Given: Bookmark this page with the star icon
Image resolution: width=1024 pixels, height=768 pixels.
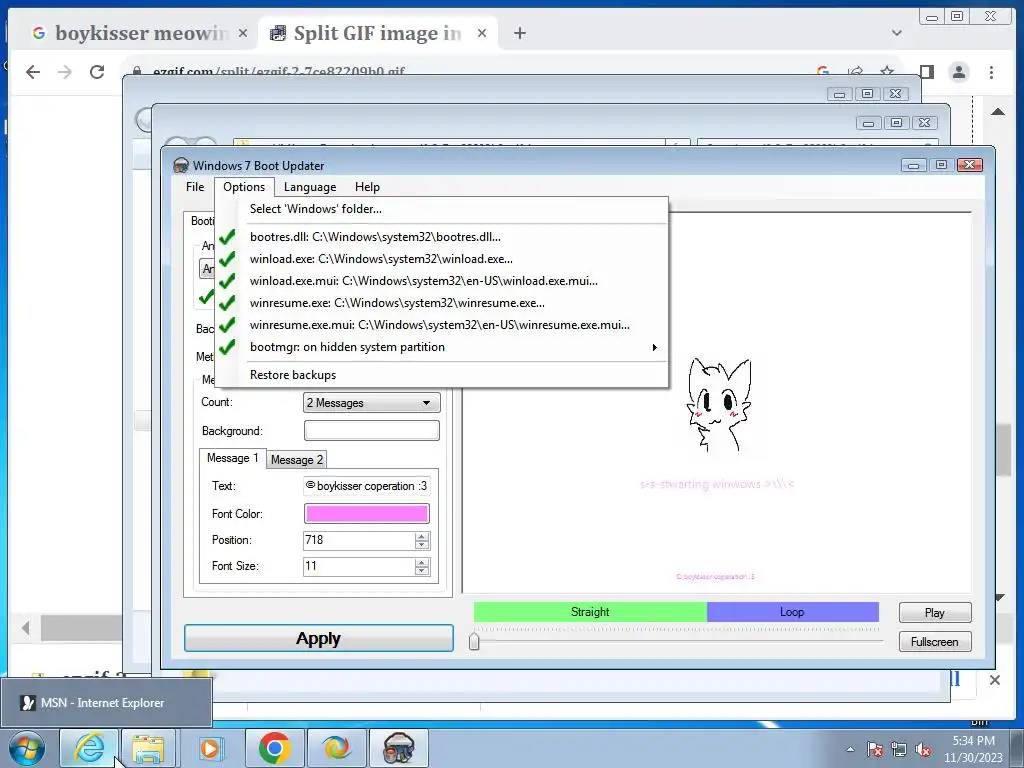Looking at the screenshot, I should click(886, 71).
